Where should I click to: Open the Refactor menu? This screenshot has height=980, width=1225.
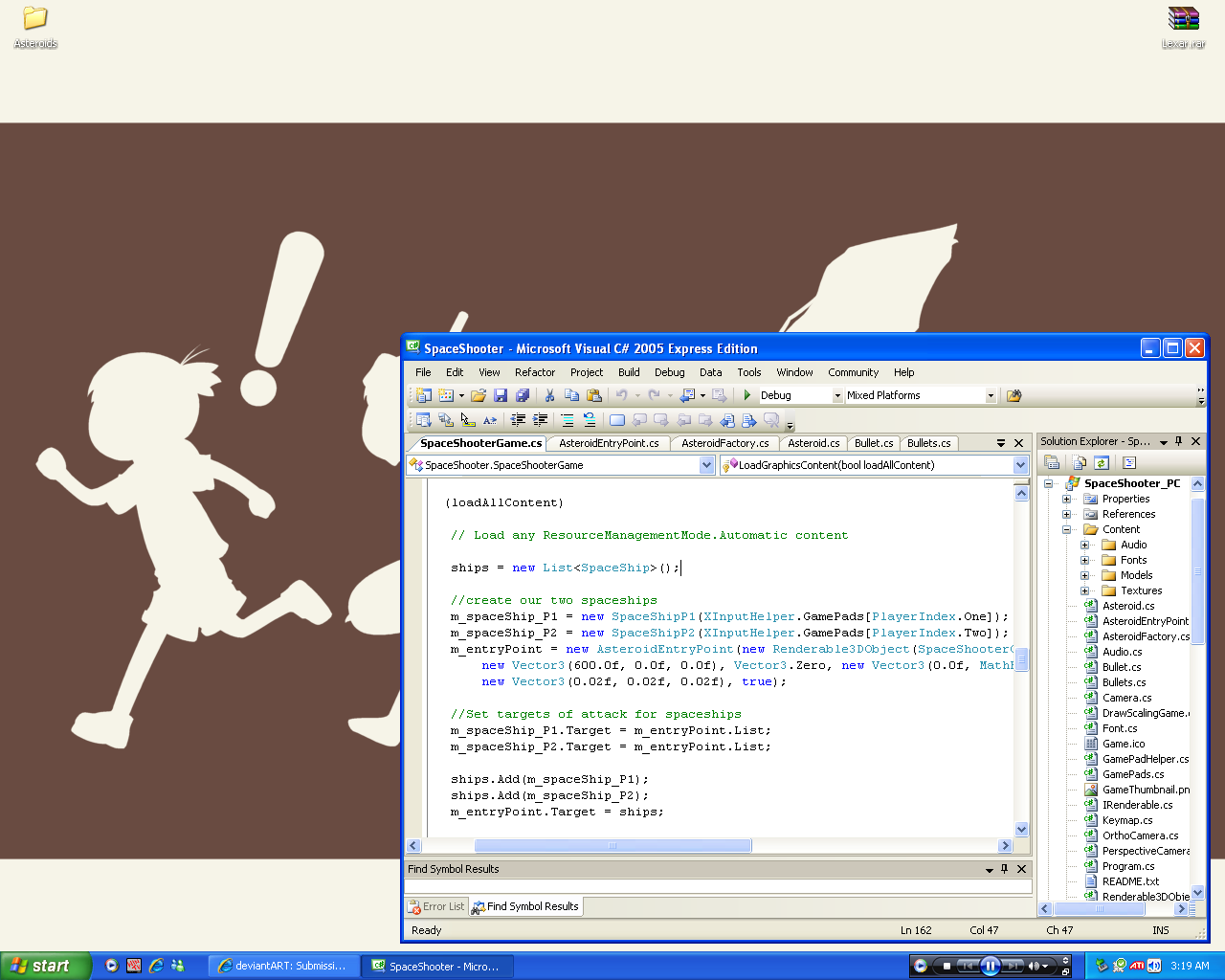(x=535, y=372)
